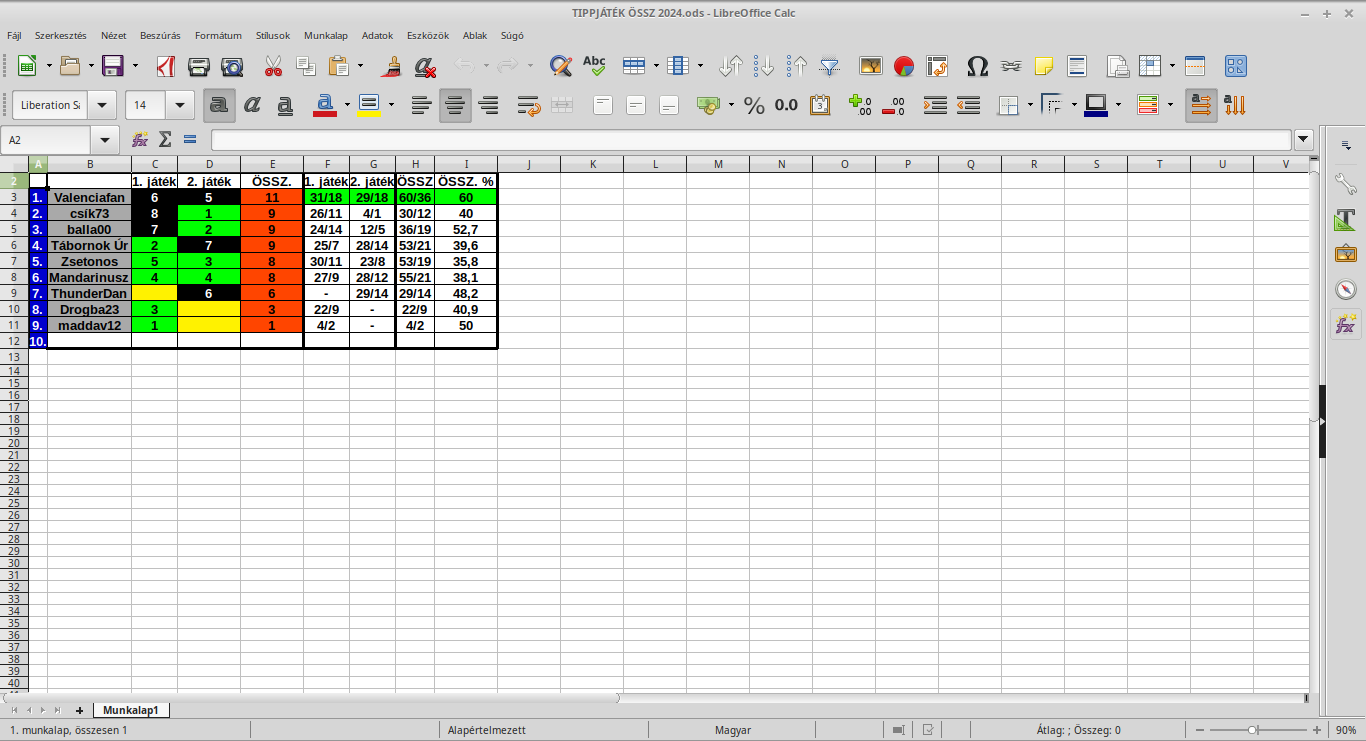This screenshot has height=741, width=1366.
Task: Open Function Wizard next to Name Box
Action: coord(140,140)
